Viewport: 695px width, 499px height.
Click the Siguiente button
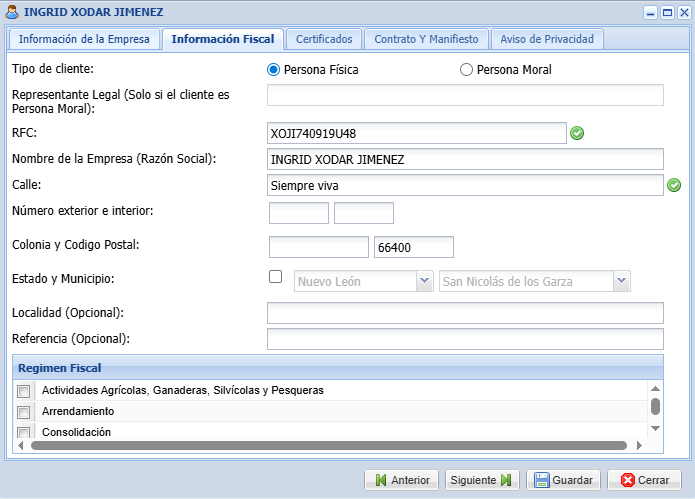(482, 480)
